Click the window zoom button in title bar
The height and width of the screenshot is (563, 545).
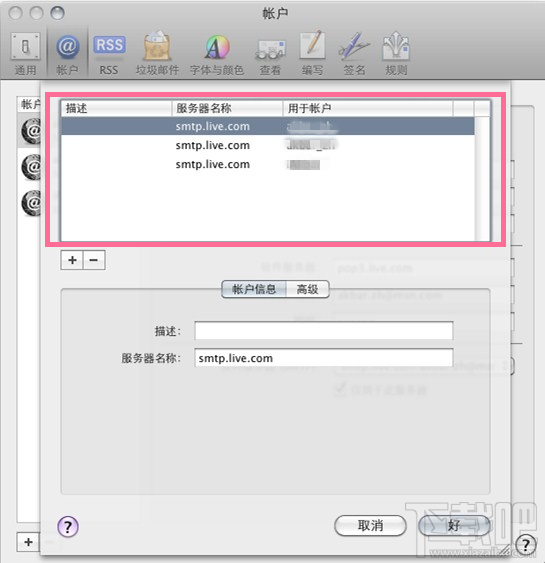pyautogui.click(x=57, y=13)
